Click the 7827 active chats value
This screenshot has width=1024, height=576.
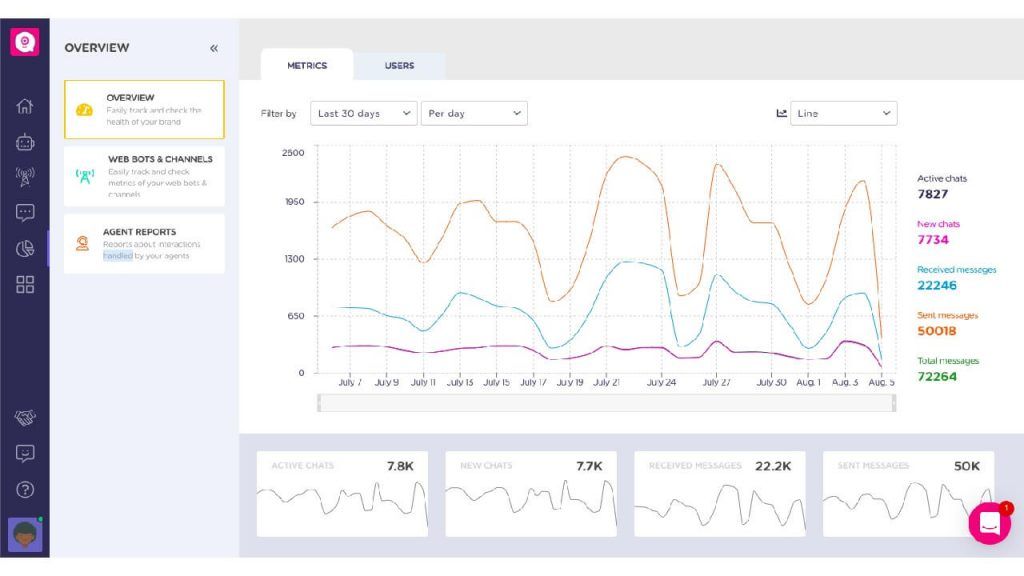(x=933, y=195)
